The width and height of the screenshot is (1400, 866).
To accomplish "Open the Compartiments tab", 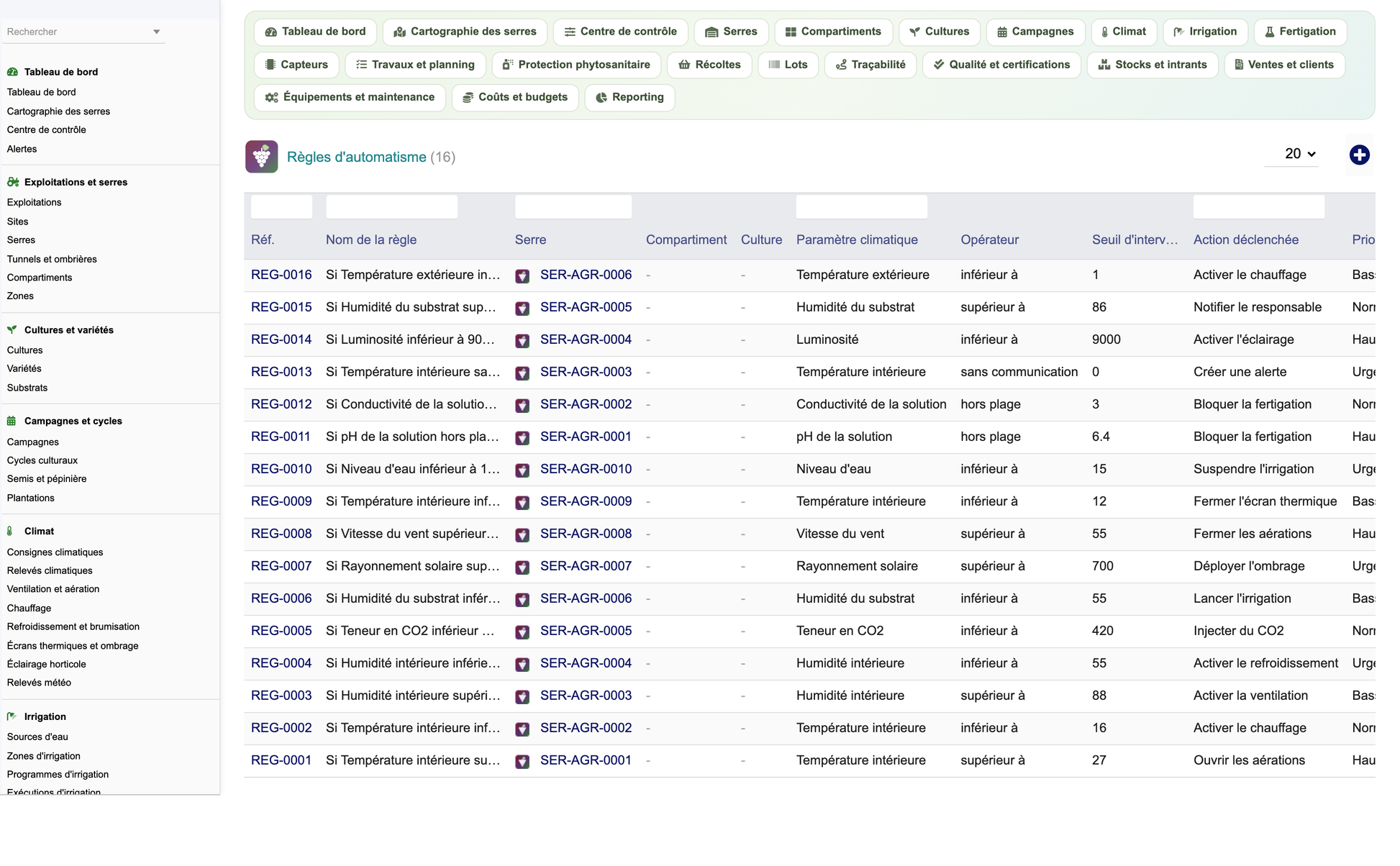I will [x=833, y=32].
